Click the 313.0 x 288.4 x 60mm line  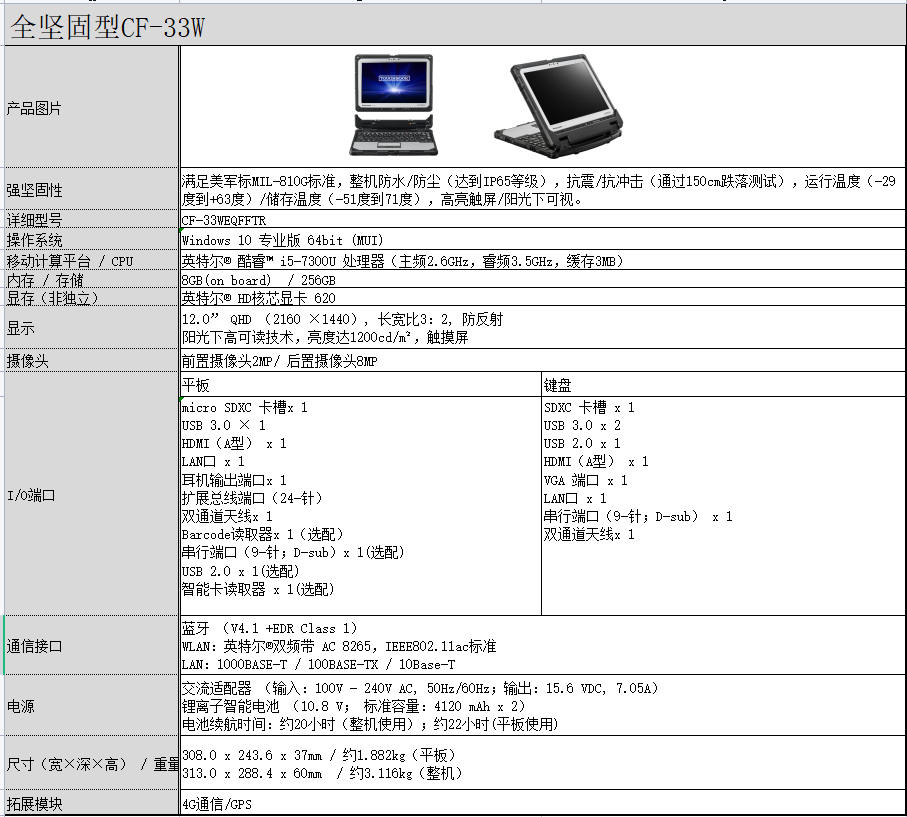coord(322,773)
